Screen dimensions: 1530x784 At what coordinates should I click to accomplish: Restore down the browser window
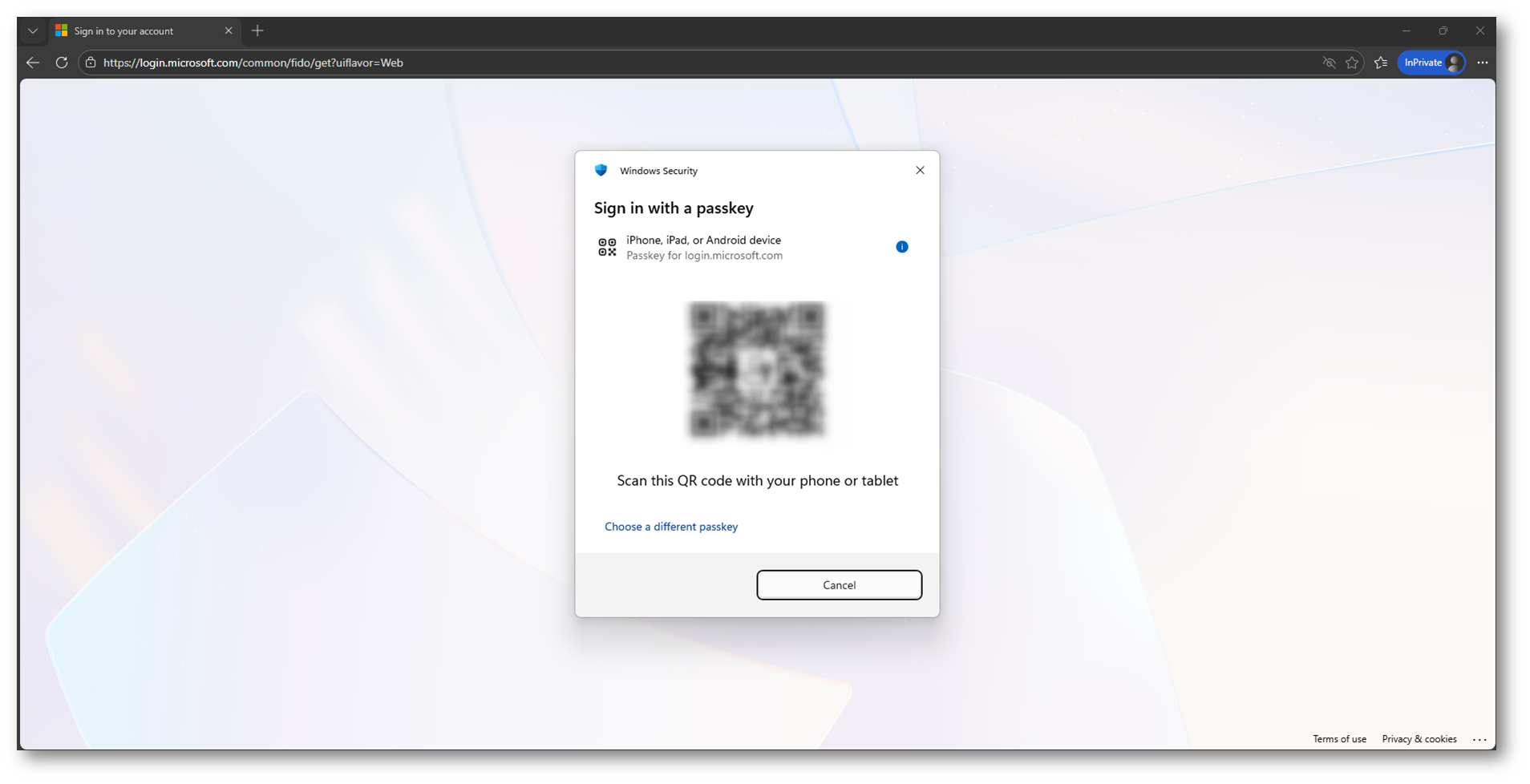1443,31
